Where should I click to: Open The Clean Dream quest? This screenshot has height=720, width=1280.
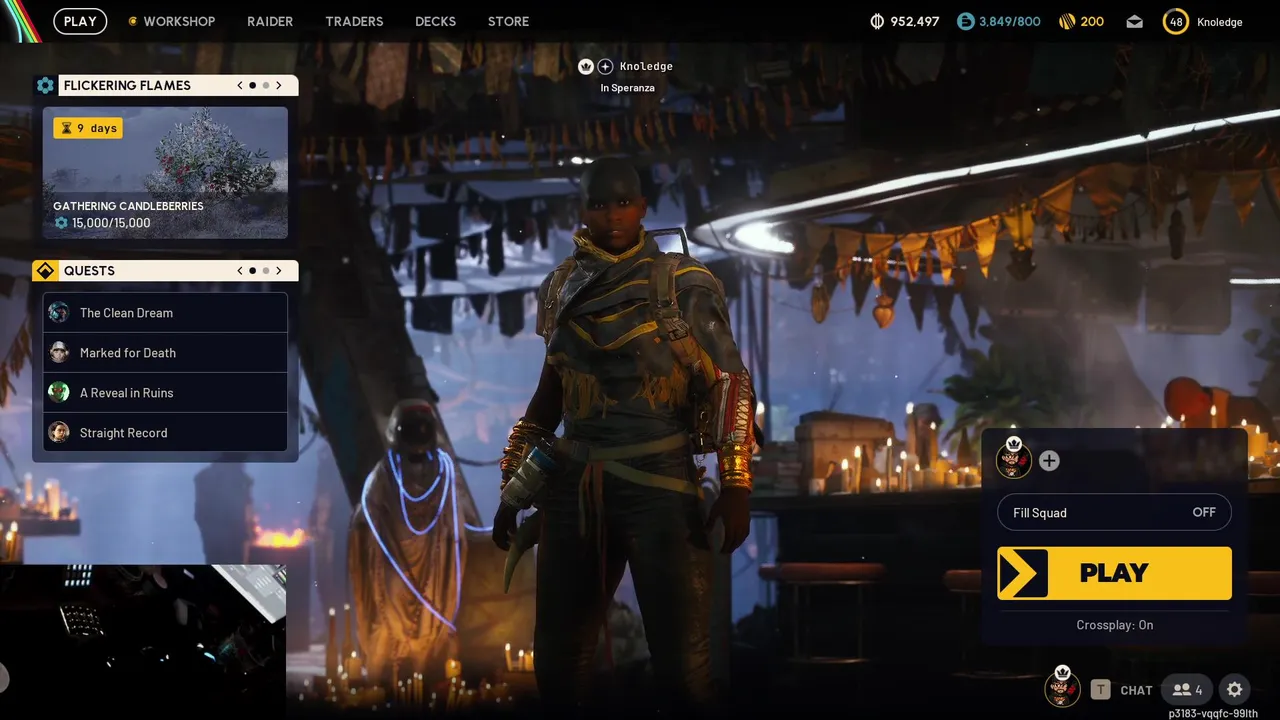pos(165,312)
